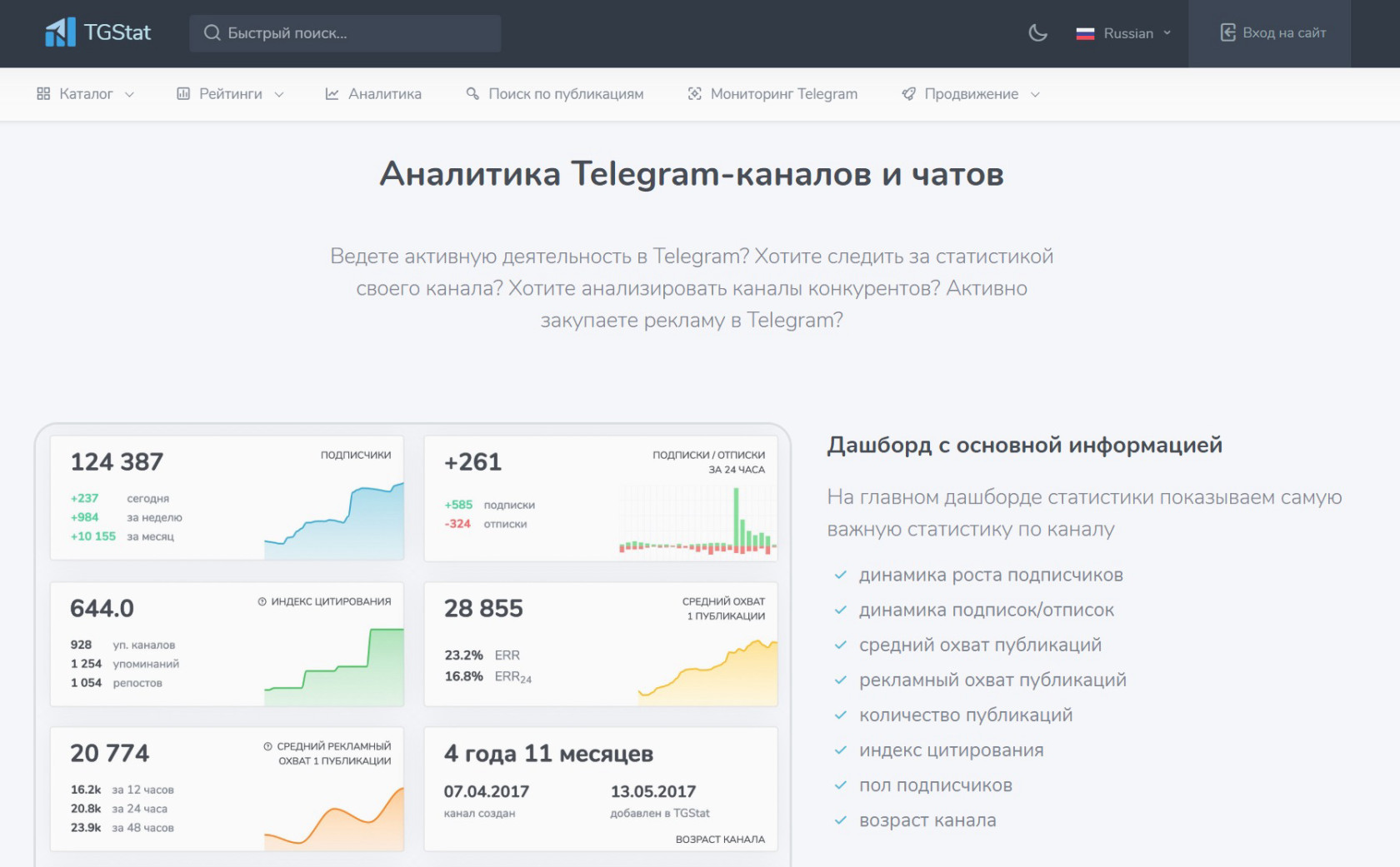Image resolution: width=1400 pixels, height=867 pixels.
Task: Click the 124 387 subscribers value
Action: click(117, 462)
